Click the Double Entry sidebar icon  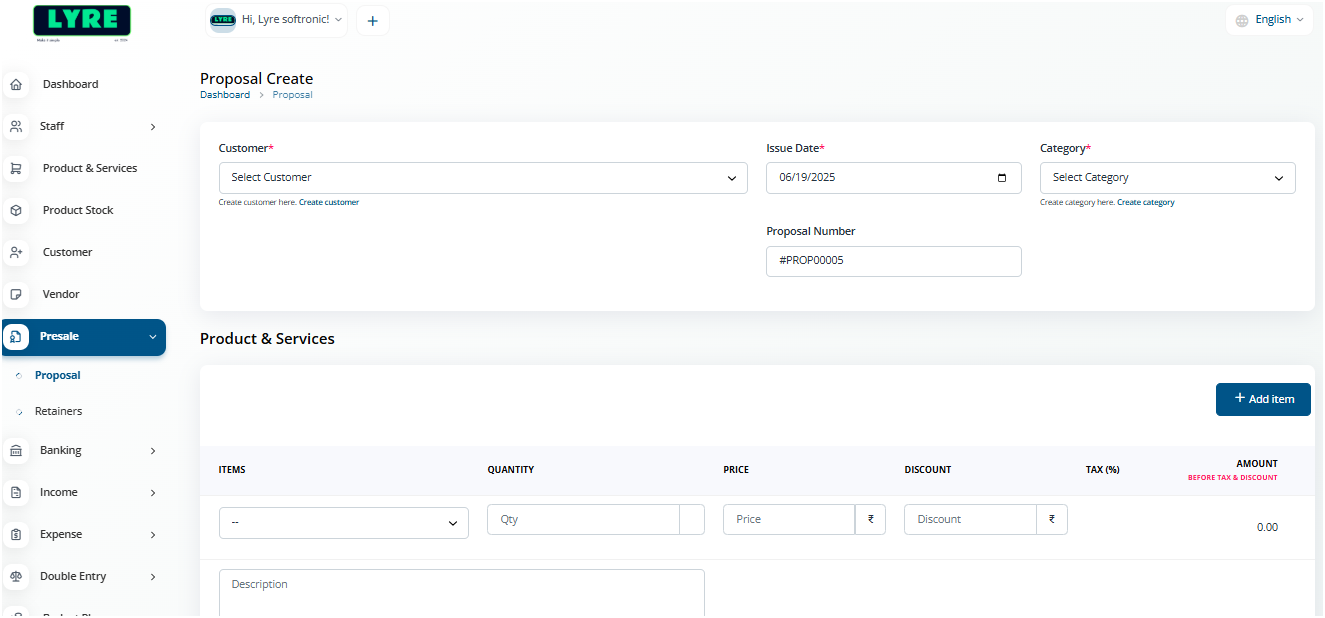point(16,576)
